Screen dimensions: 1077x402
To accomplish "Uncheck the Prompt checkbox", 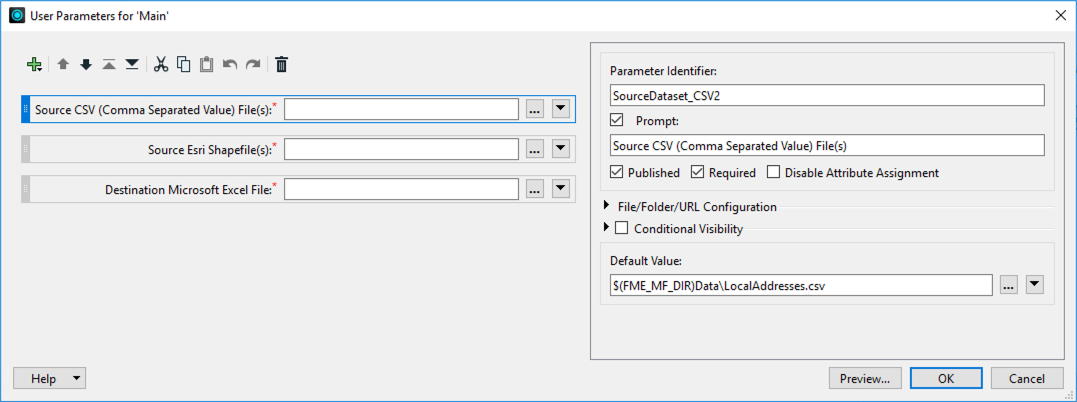I will click(617, 121).
